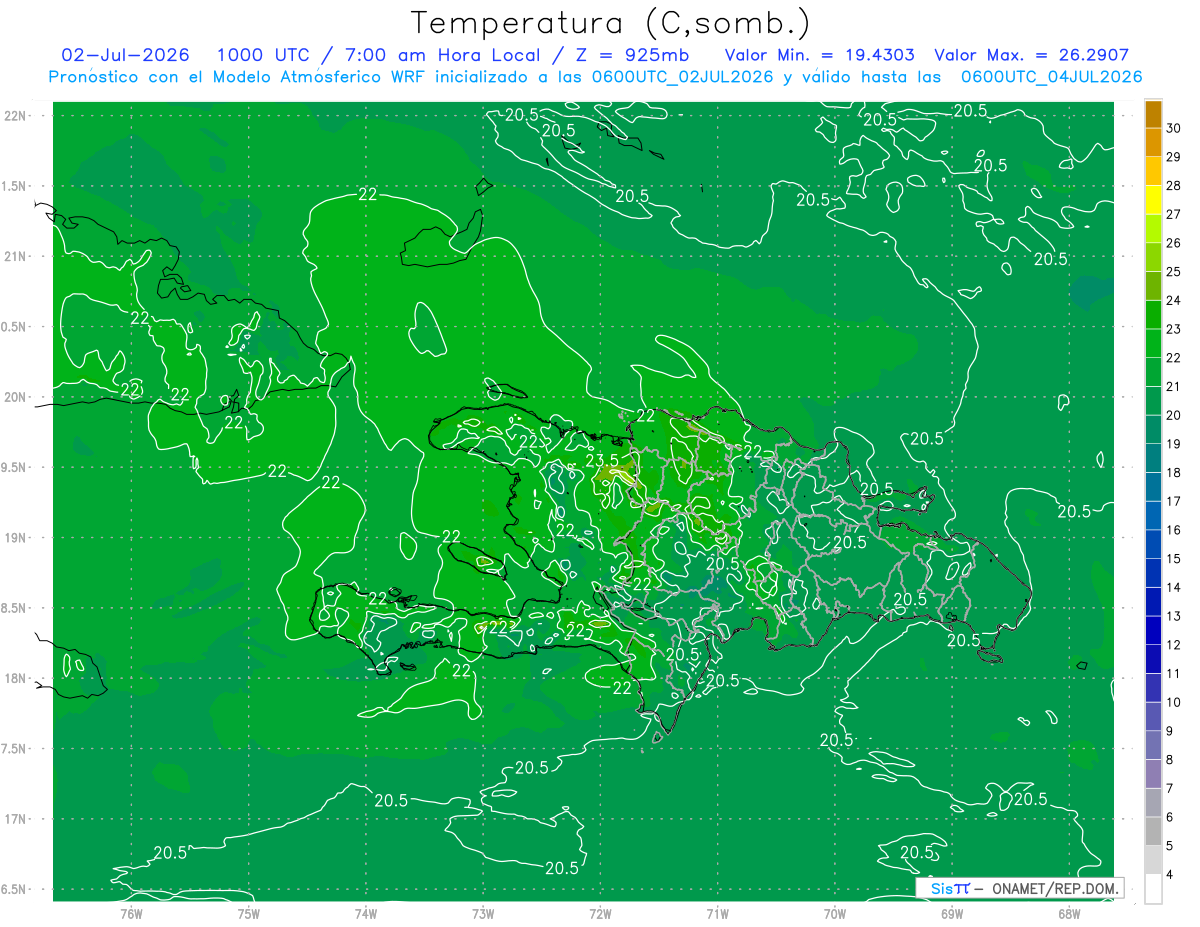Pick the orange band between 29 and 30
Screen dimensions: 1200x927
1153,143
